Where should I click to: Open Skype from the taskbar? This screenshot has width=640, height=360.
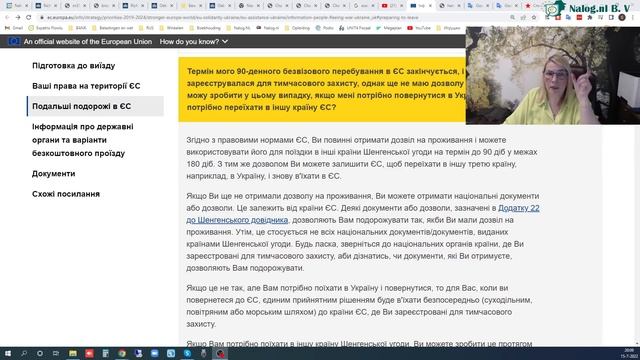(187, 353)
